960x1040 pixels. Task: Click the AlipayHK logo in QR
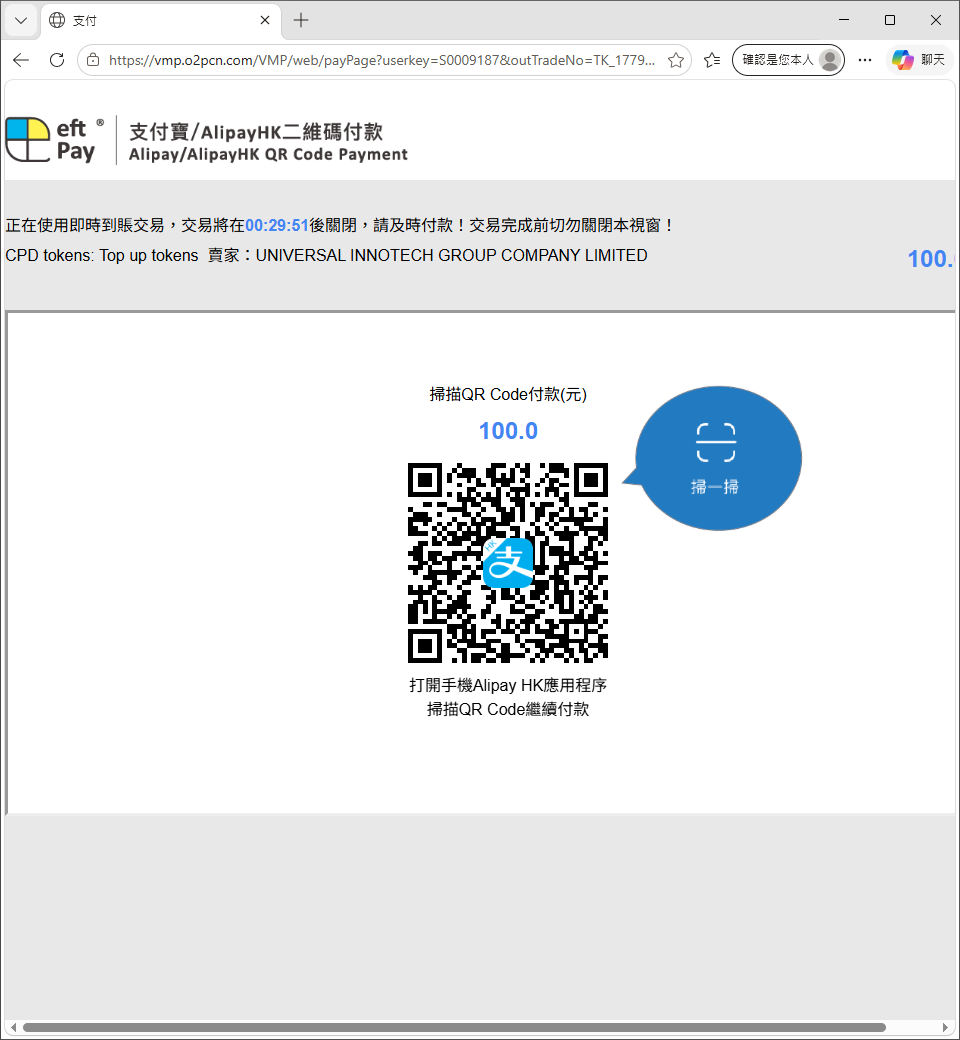(x=508, y=563)
